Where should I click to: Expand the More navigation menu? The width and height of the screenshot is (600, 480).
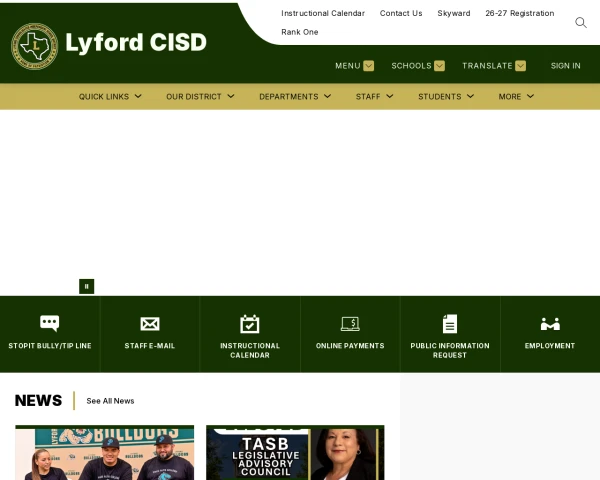tap(516, 96)
